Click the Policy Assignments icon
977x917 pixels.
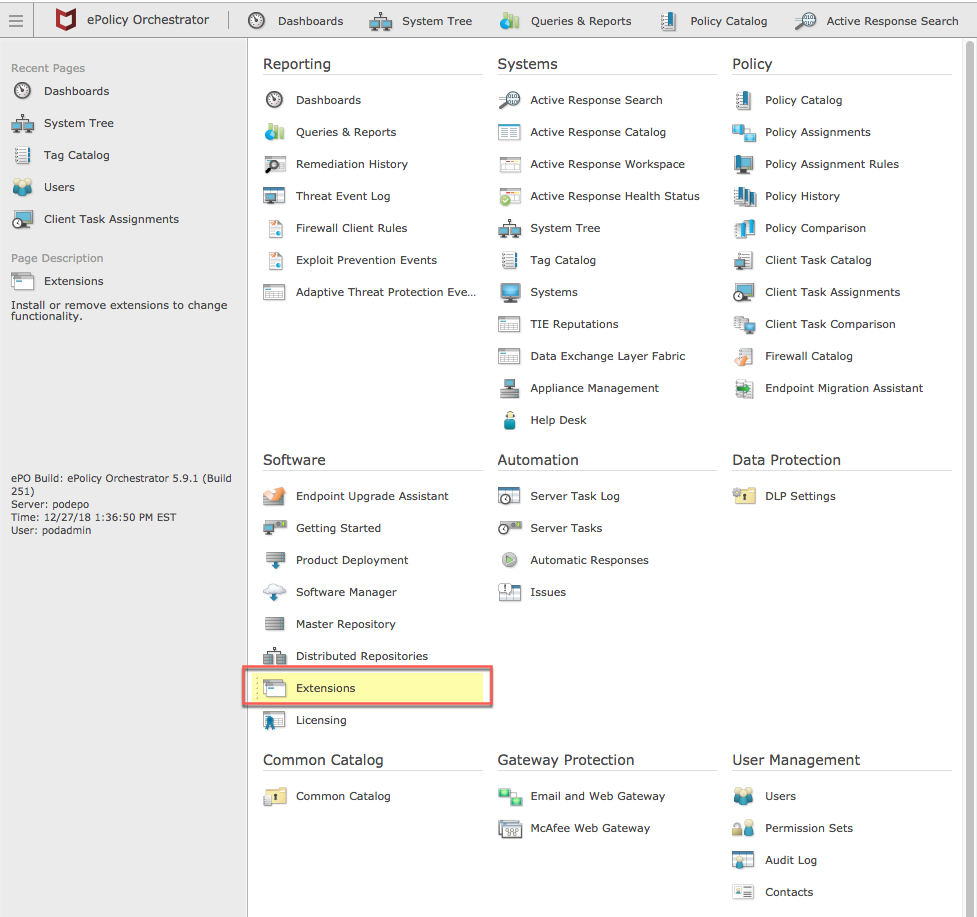point(744,132)
